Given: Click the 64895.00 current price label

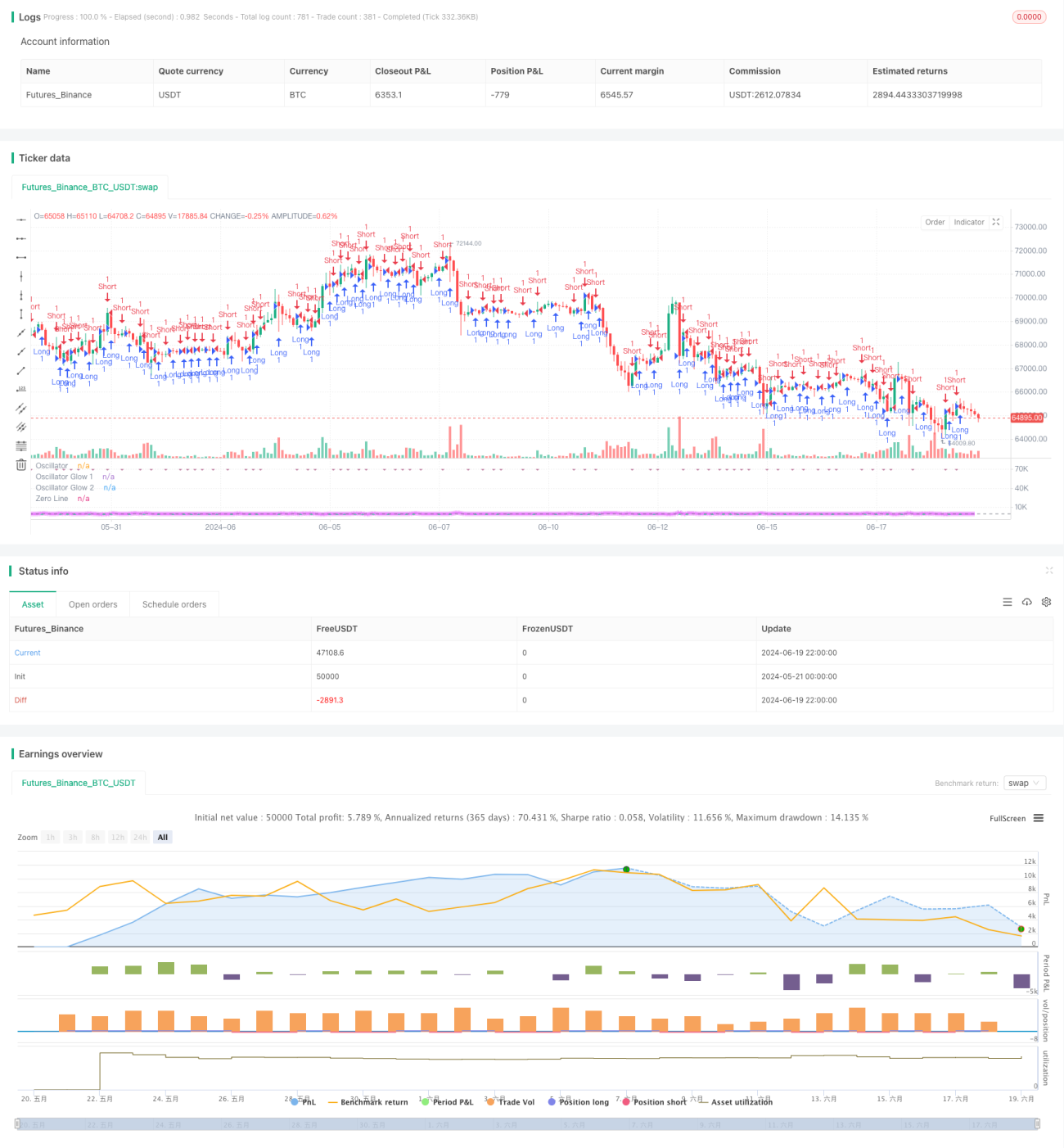Looking at the screenshot, I should coord(1027,418).
